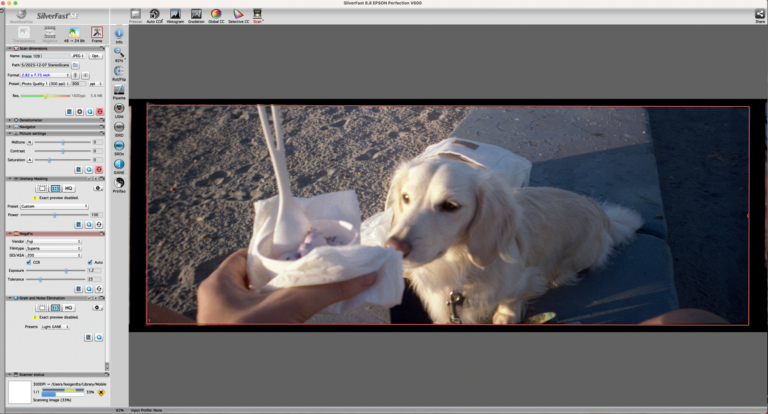Enable HQ preview in Grain and Noise Elimination
Image resolution: width=768 pixels, height=414 pixels.
pyautogui.click(x=69, y=308)
